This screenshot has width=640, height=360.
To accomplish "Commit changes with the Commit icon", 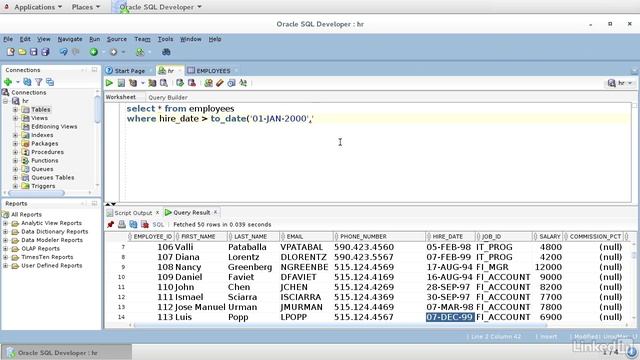I will [x=180, y=83].
